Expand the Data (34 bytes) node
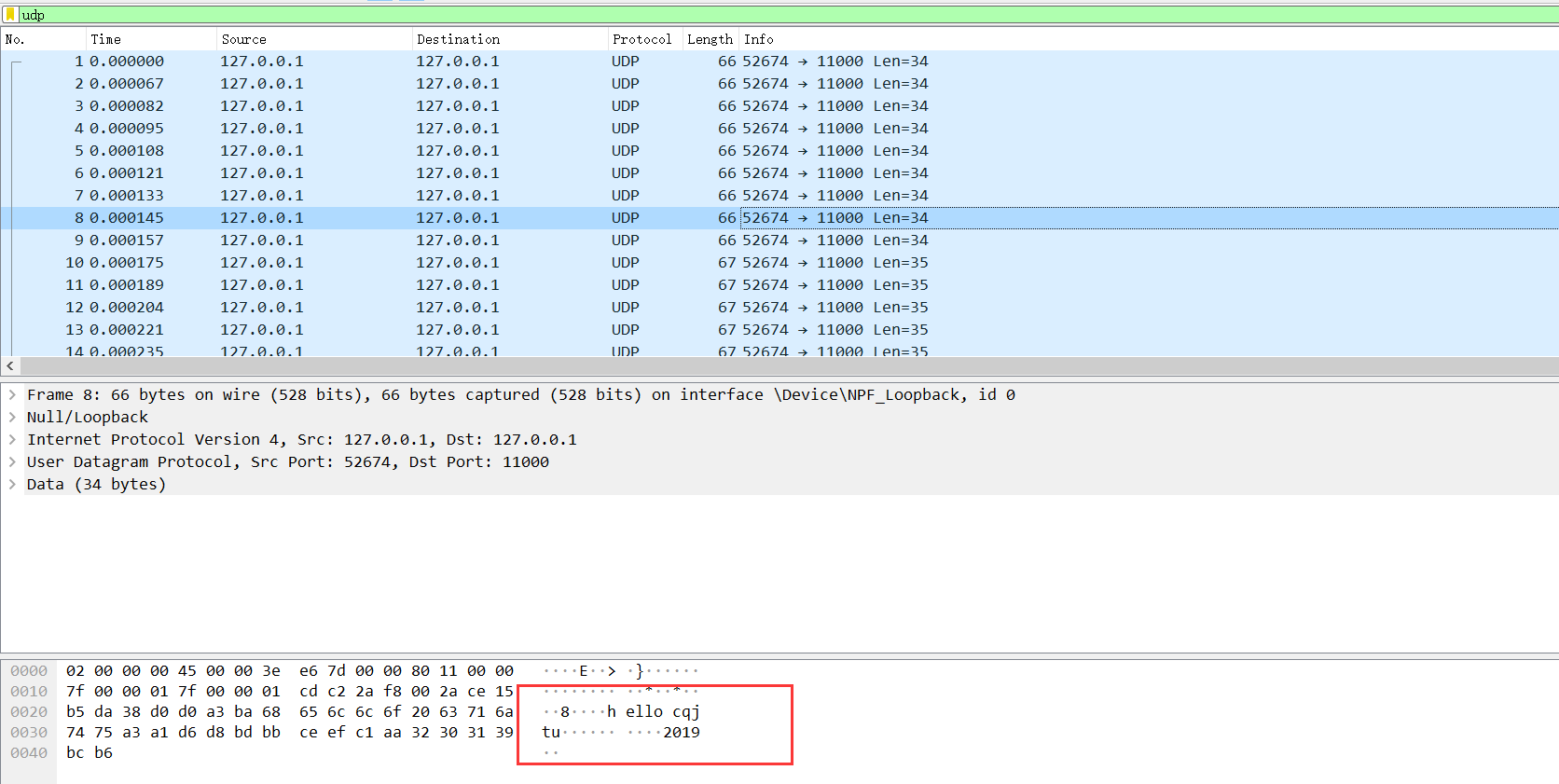 pos(12,484)
